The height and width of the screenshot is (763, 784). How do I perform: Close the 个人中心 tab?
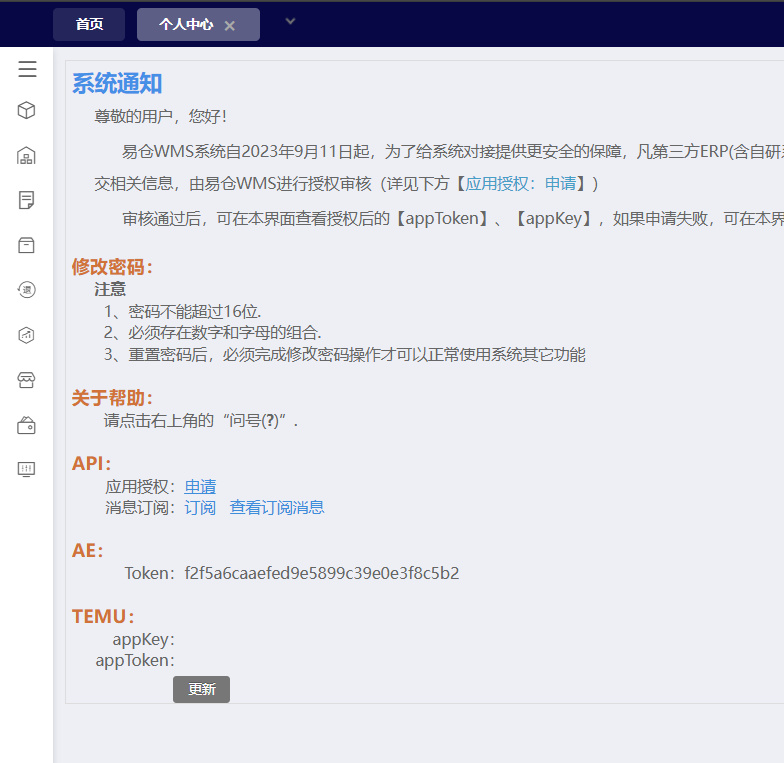(x=230, y=26)
